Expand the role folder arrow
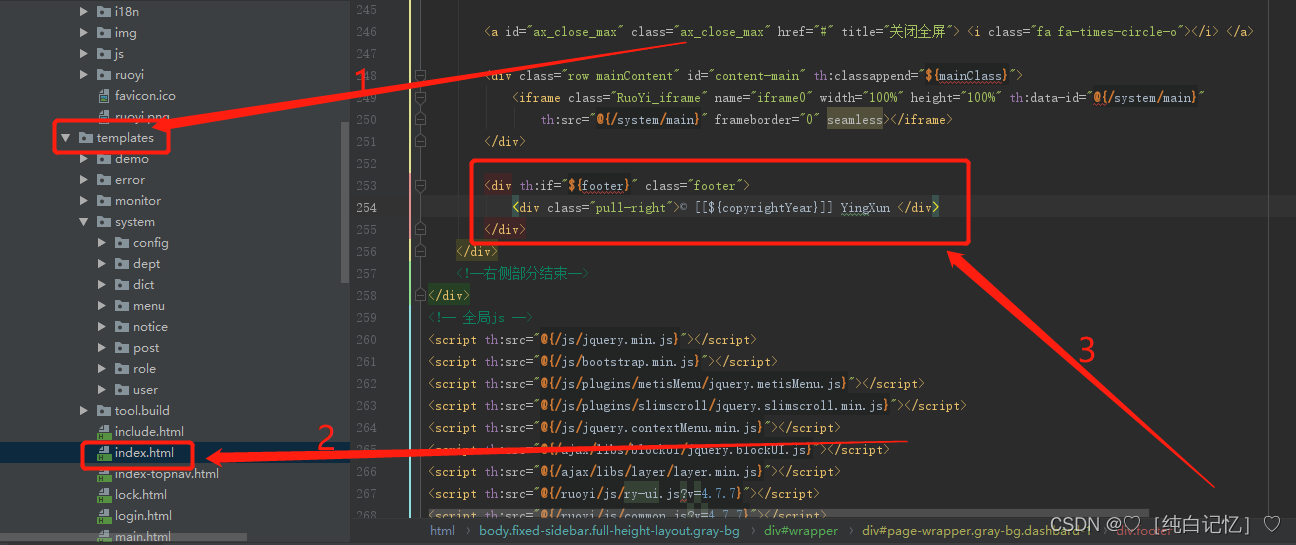1296x545 pixels. [102, 369]
